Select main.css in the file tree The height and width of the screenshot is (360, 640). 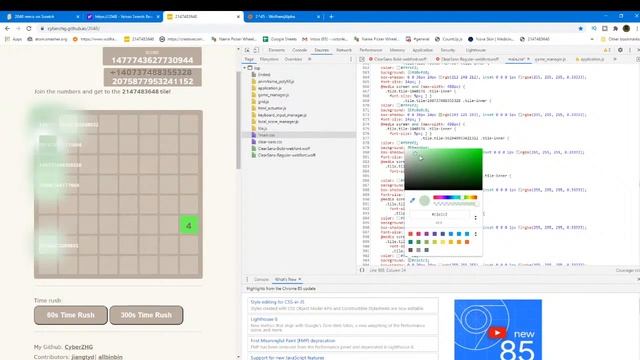coord(266,135)
